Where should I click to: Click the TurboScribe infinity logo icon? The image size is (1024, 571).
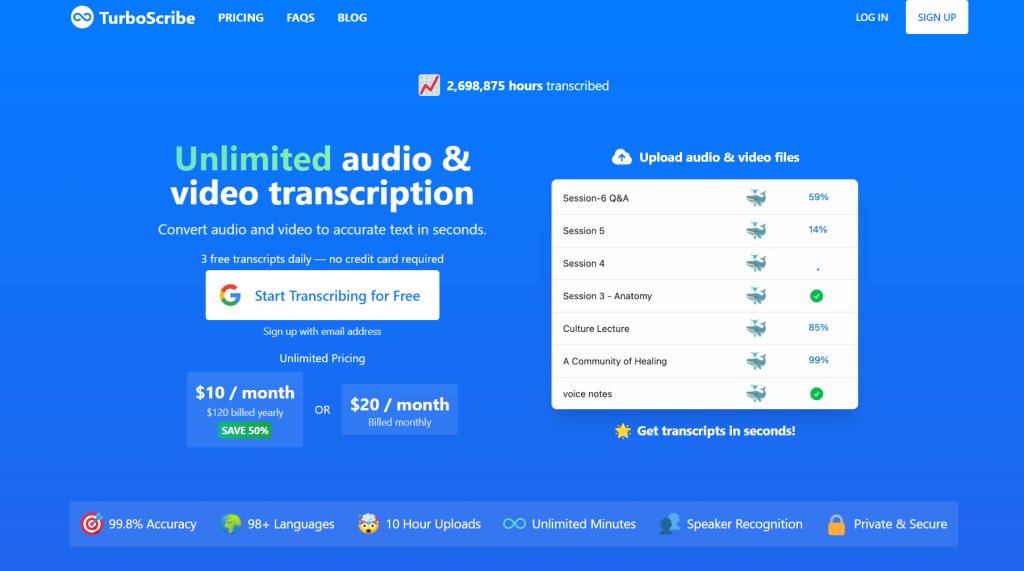click(82, 17)
